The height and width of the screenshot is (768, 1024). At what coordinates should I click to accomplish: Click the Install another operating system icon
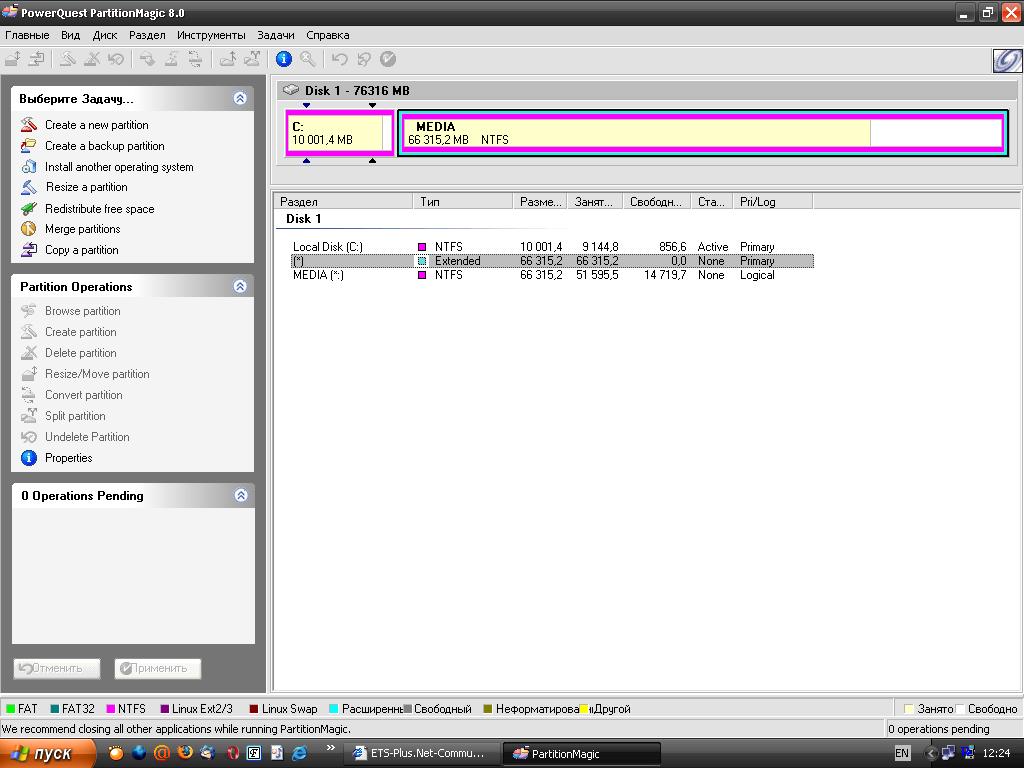click(x=28, y=167)
